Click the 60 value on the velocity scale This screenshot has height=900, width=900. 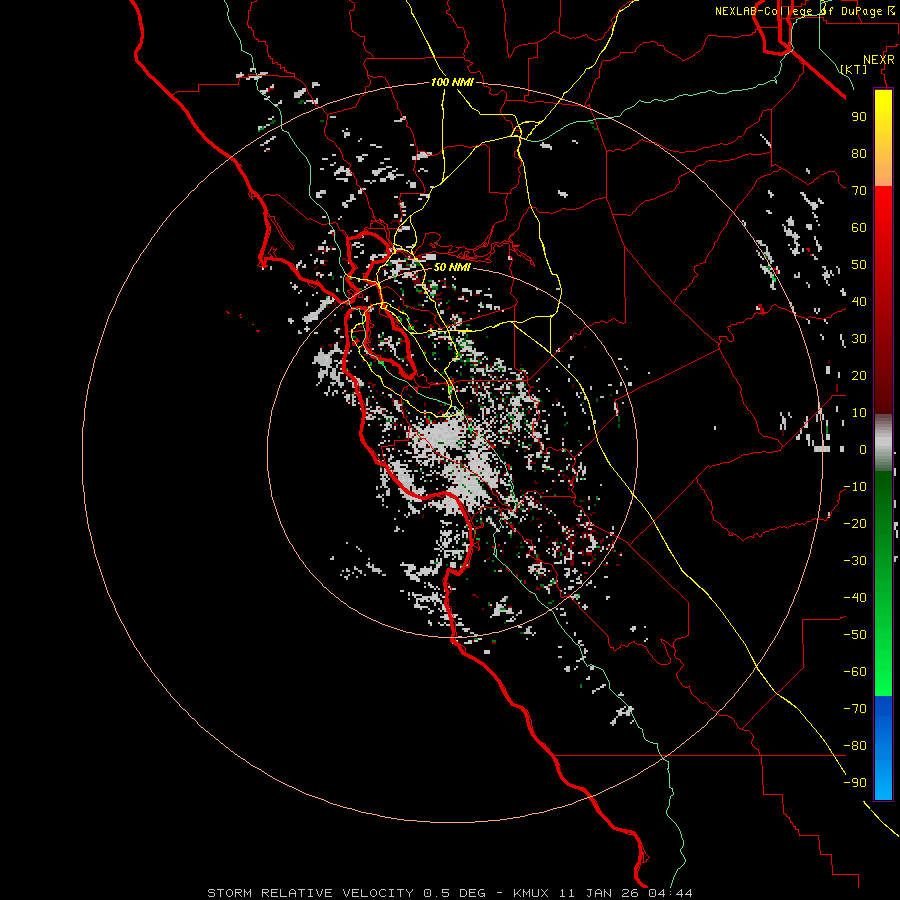859,228
